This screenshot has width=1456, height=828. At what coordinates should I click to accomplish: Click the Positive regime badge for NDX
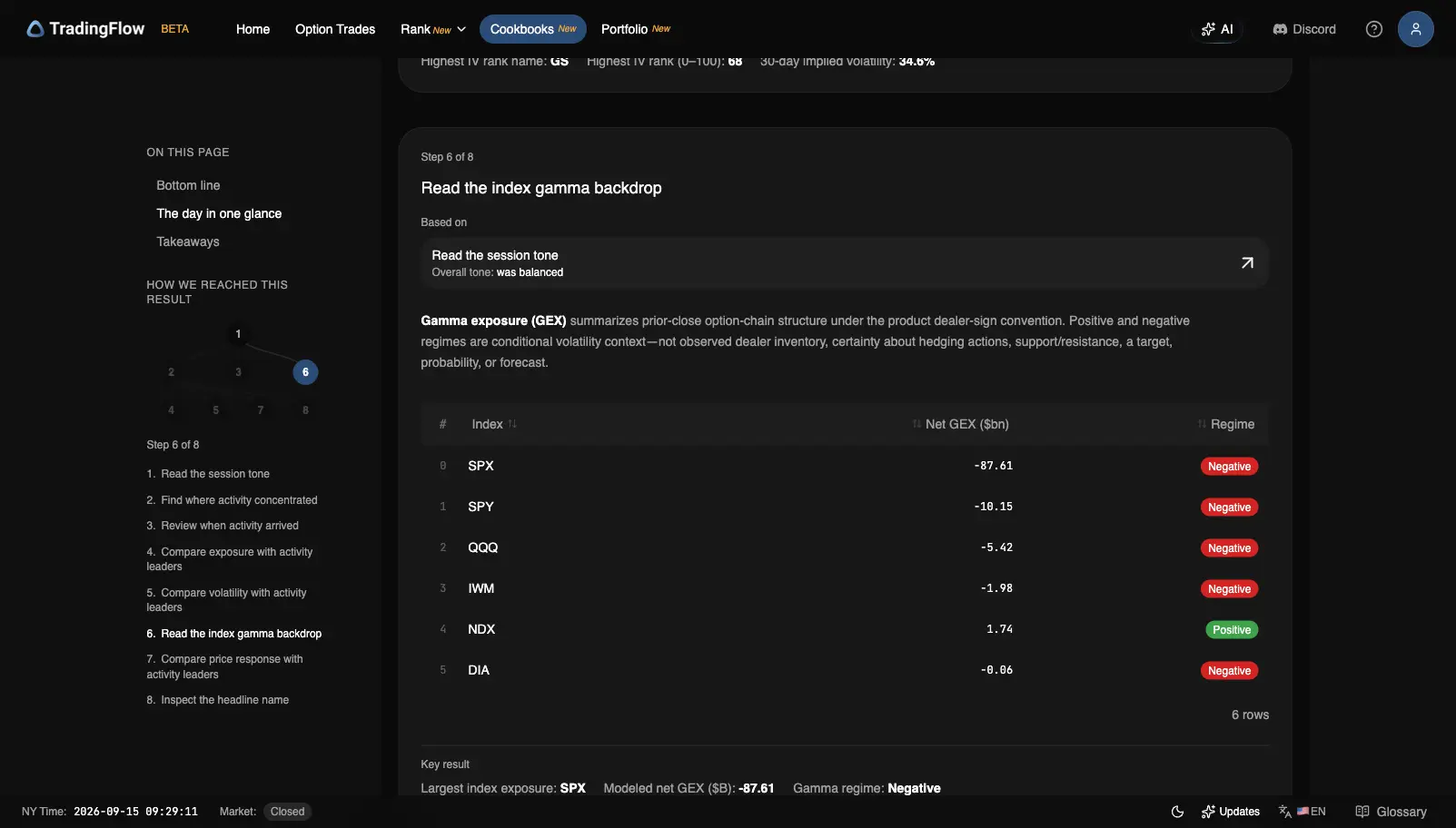[x=1232, y=630]
